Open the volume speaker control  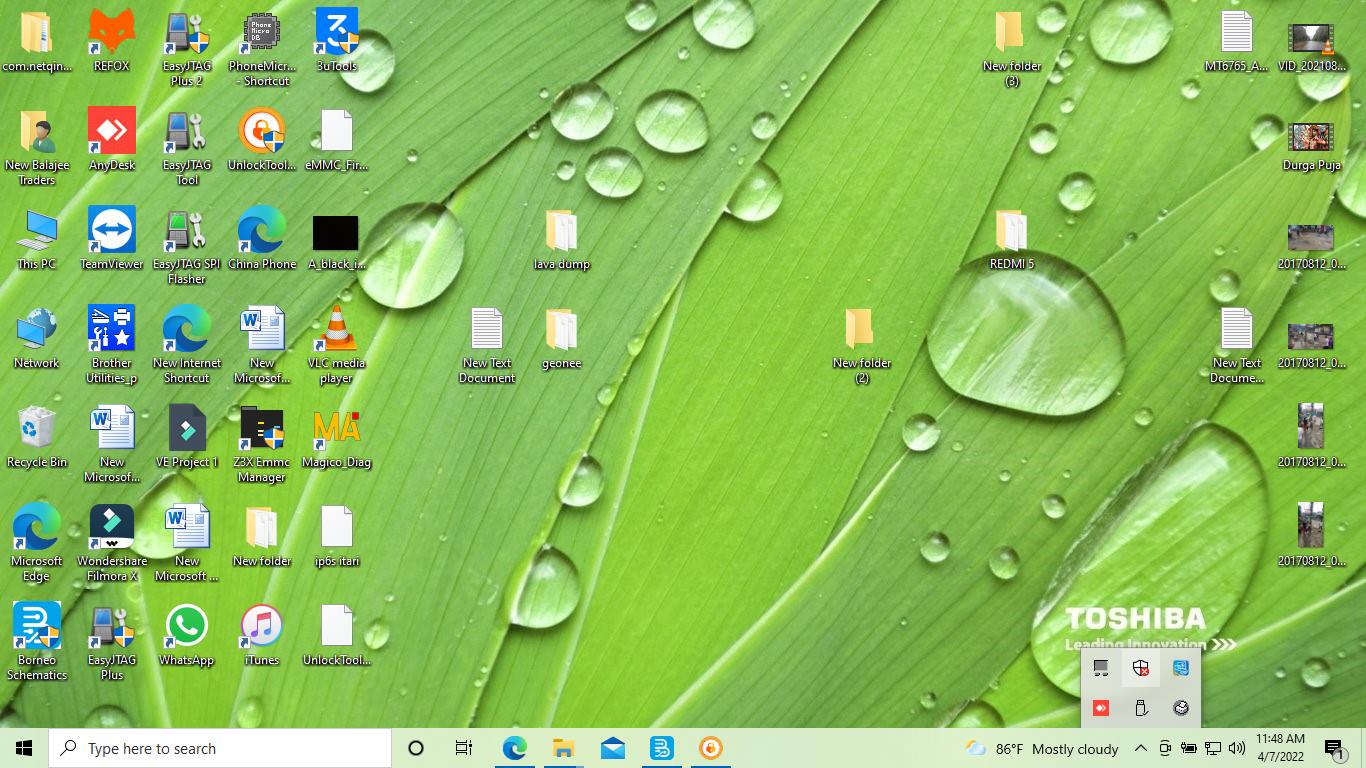[x=1237, y=748]
